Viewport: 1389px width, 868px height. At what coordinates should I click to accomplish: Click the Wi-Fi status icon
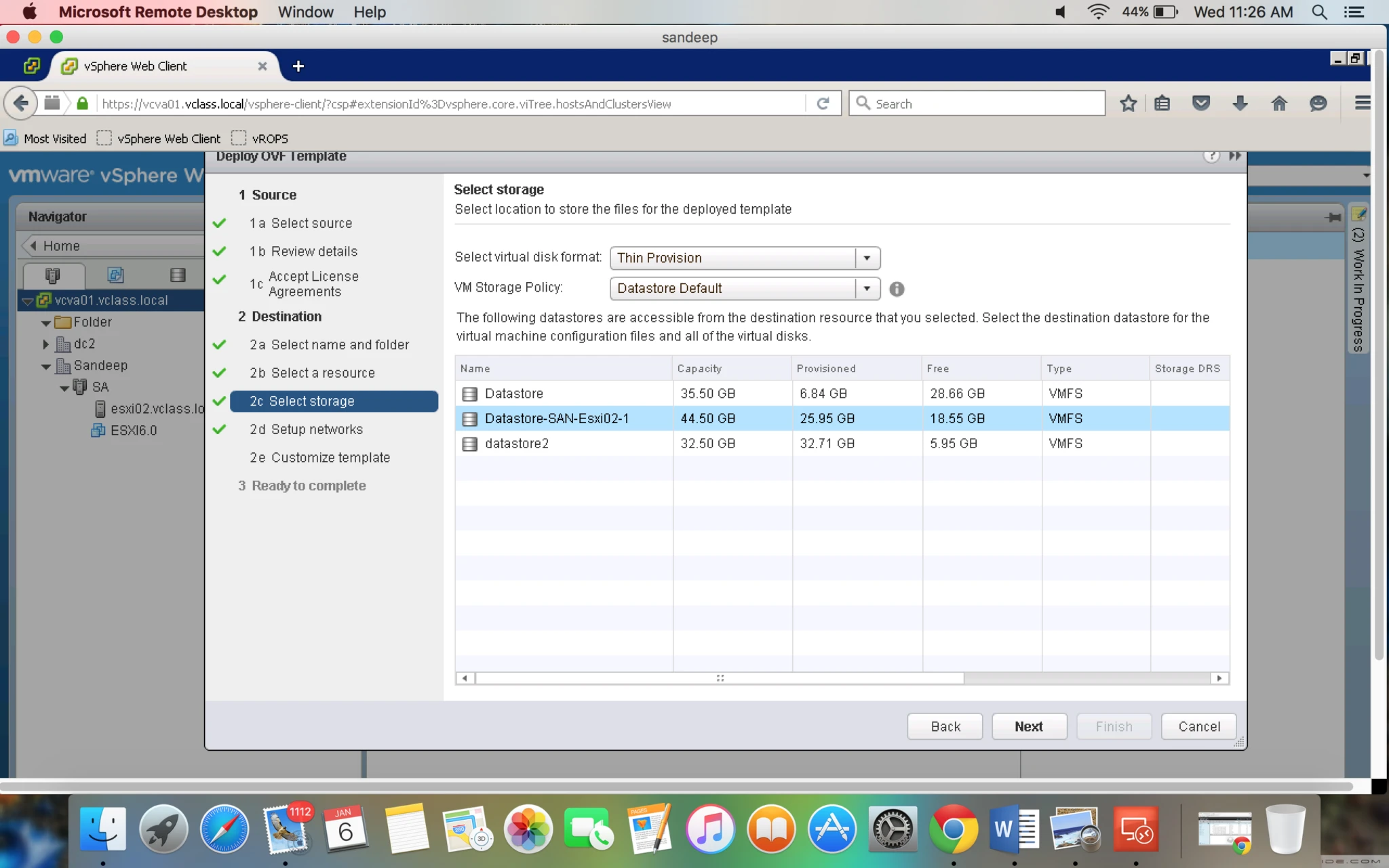click(1097, 12)
